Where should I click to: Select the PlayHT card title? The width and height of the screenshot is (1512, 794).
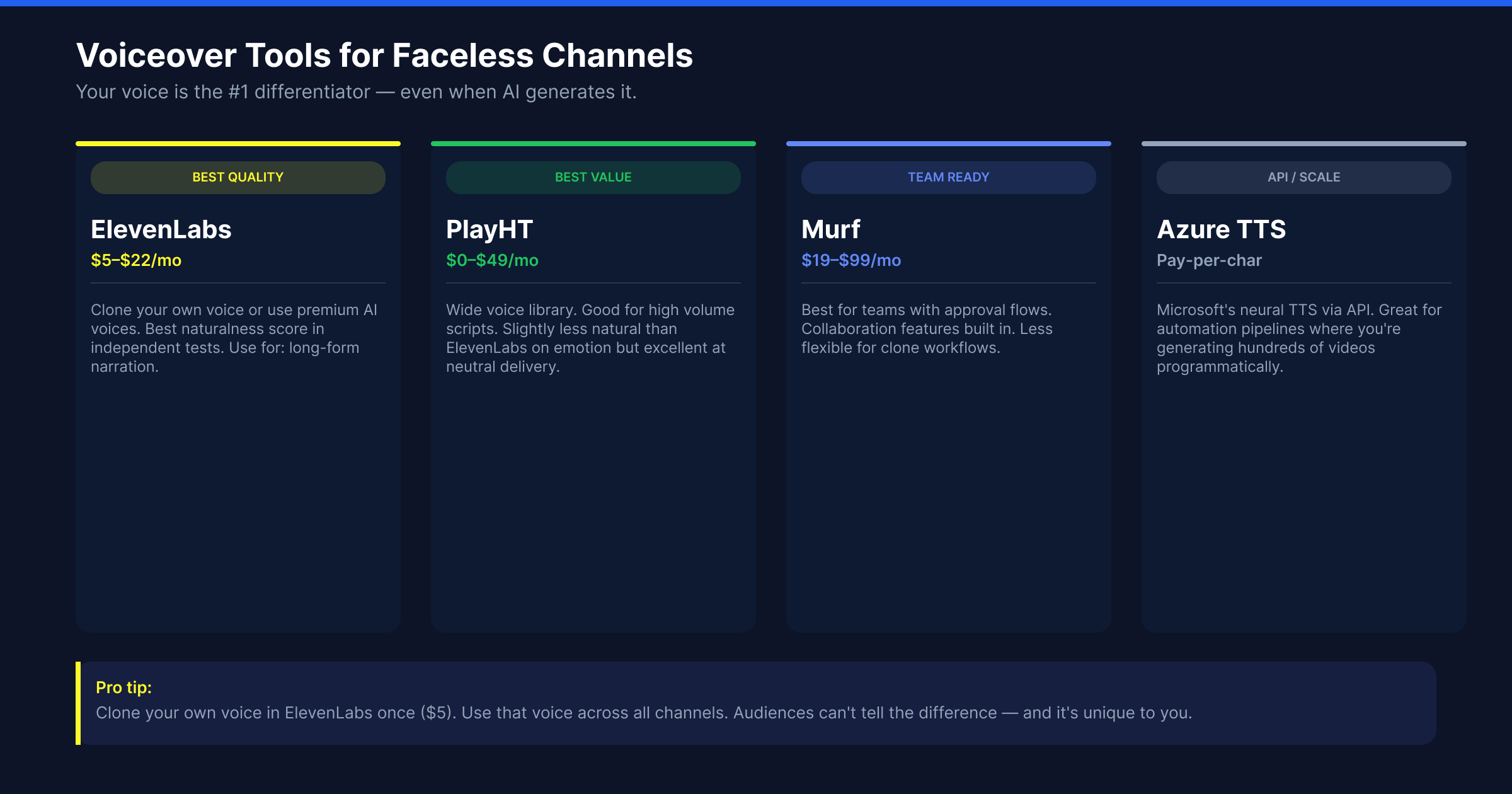[490, 230]
